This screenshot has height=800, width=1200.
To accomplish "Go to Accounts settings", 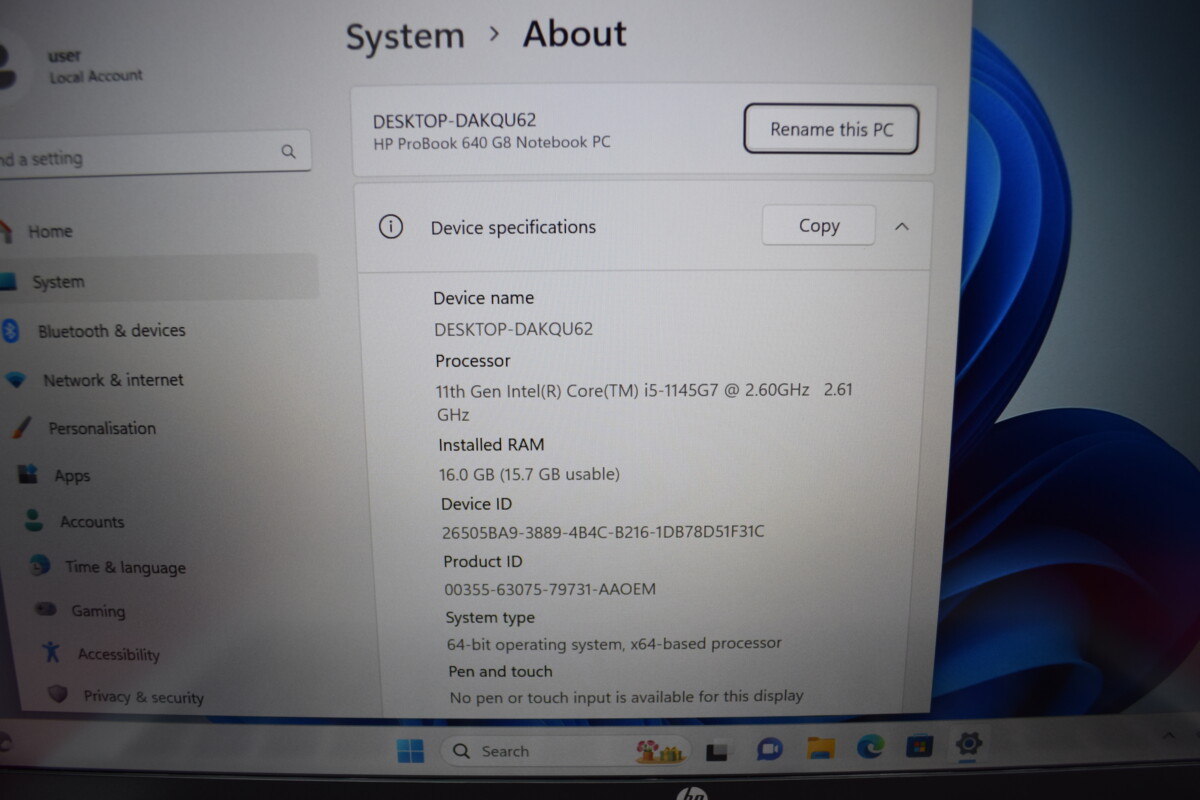I will pyautogui.click(x=92, y=522).
